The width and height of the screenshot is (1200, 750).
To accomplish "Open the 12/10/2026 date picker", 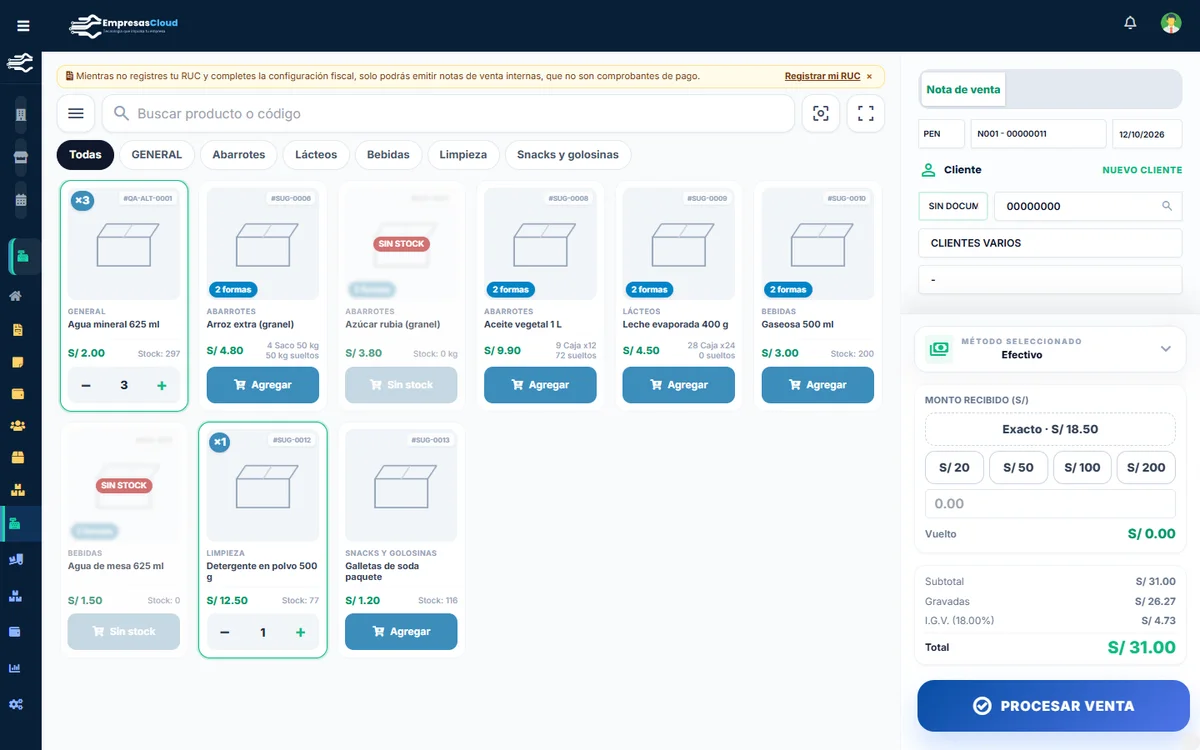I will pyautogui.click(x=1147, y=133).
